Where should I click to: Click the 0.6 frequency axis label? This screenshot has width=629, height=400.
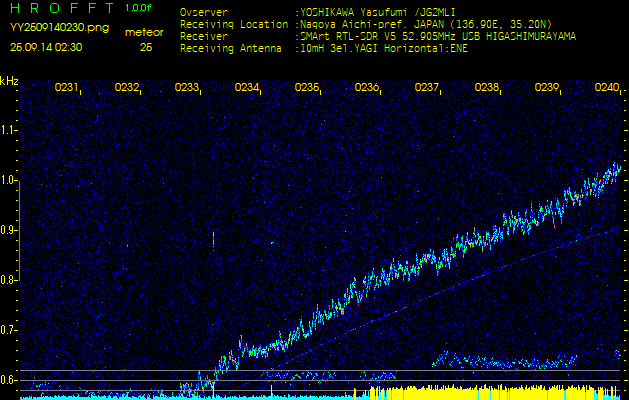(x=9, y=379)
